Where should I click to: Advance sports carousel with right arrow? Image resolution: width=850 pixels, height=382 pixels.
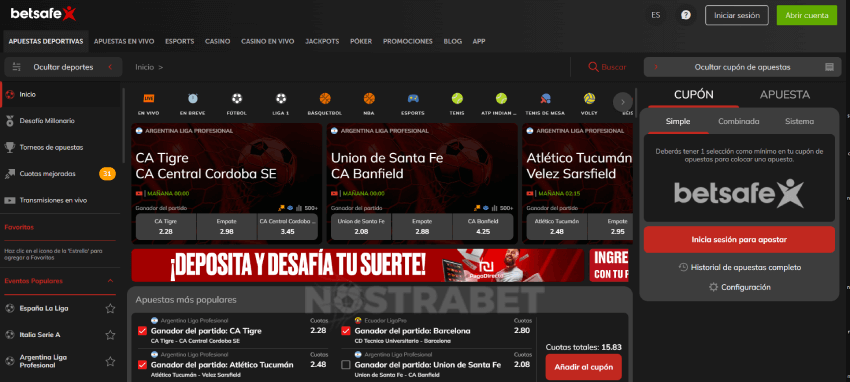coord(623,101)
